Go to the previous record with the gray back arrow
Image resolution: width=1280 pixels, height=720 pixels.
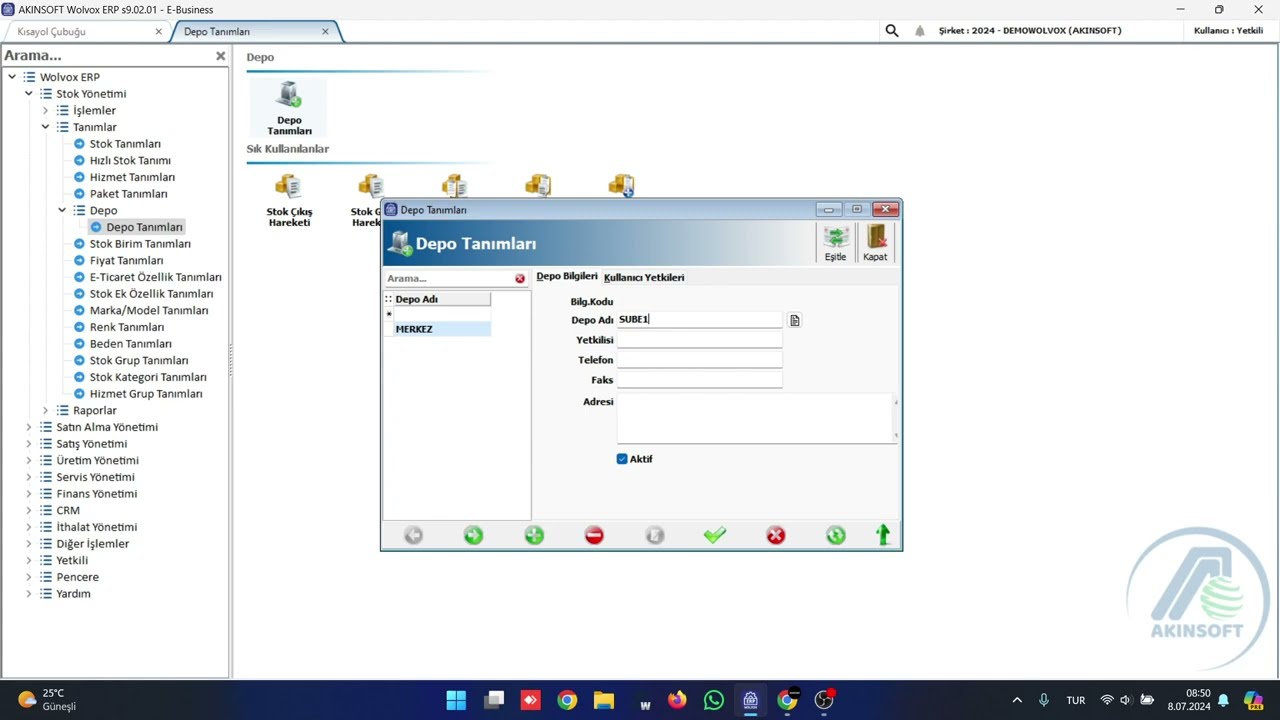[413, 535]
